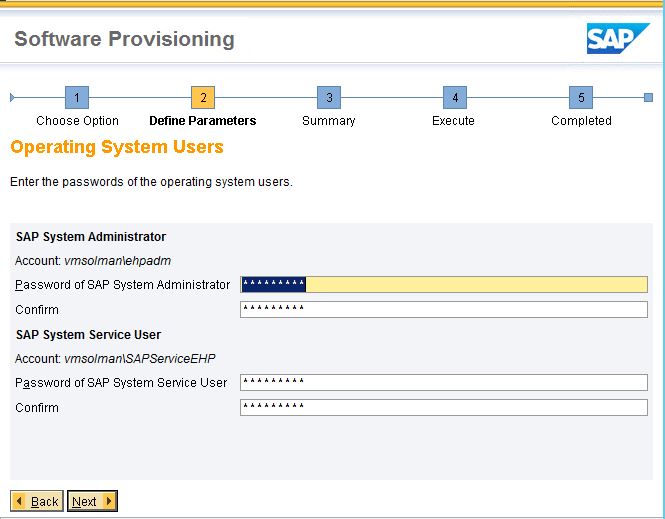Select the Confirm field under SAP System Service User
This screenshot has height=519, width=665.
[444, 407]
